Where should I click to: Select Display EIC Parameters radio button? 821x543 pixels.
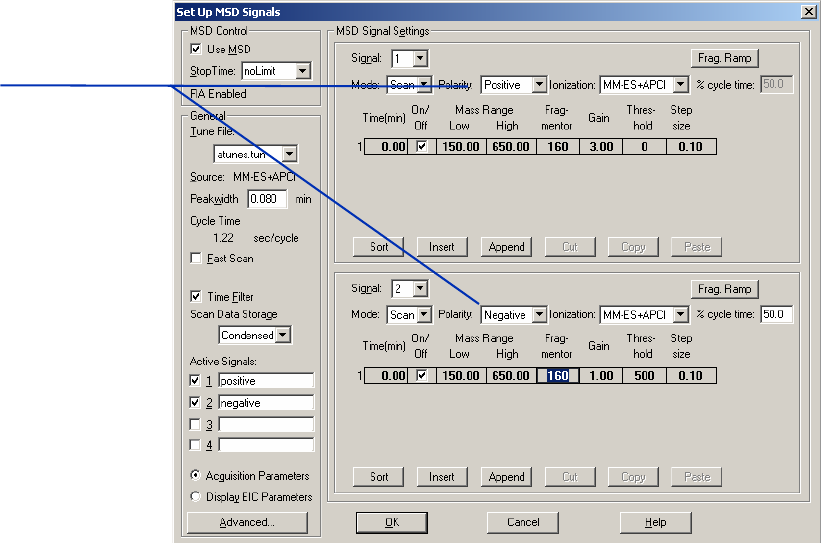pyautogui.click(x=195, y=497)
